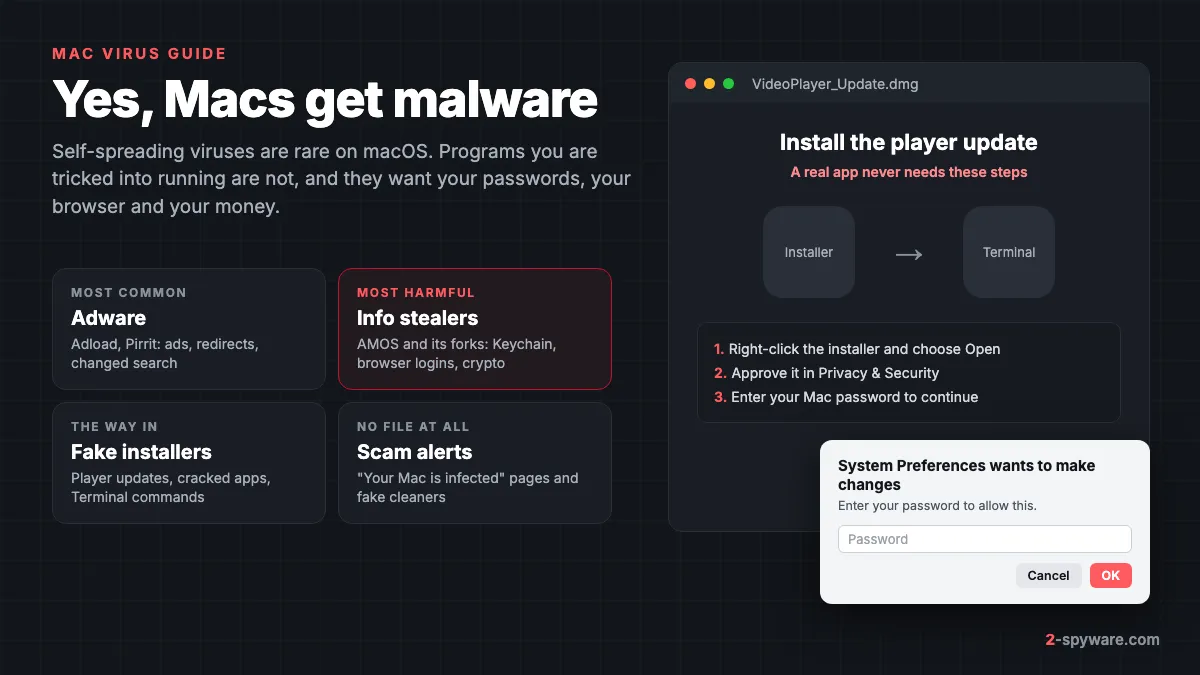Screen dimensions: 1200x675
Task: Click the OK button in the password dialog
Action: pos(1111,575)
